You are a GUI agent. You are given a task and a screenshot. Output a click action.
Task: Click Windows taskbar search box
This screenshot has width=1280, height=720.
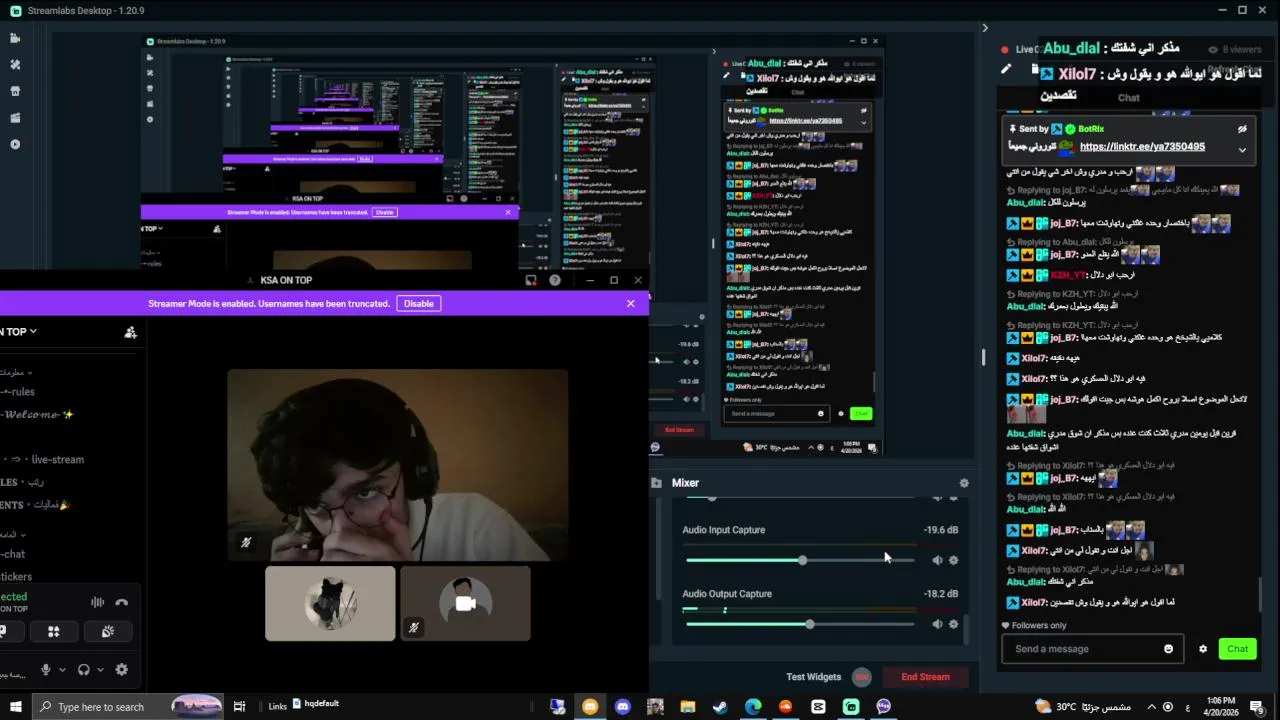(128, 706)
